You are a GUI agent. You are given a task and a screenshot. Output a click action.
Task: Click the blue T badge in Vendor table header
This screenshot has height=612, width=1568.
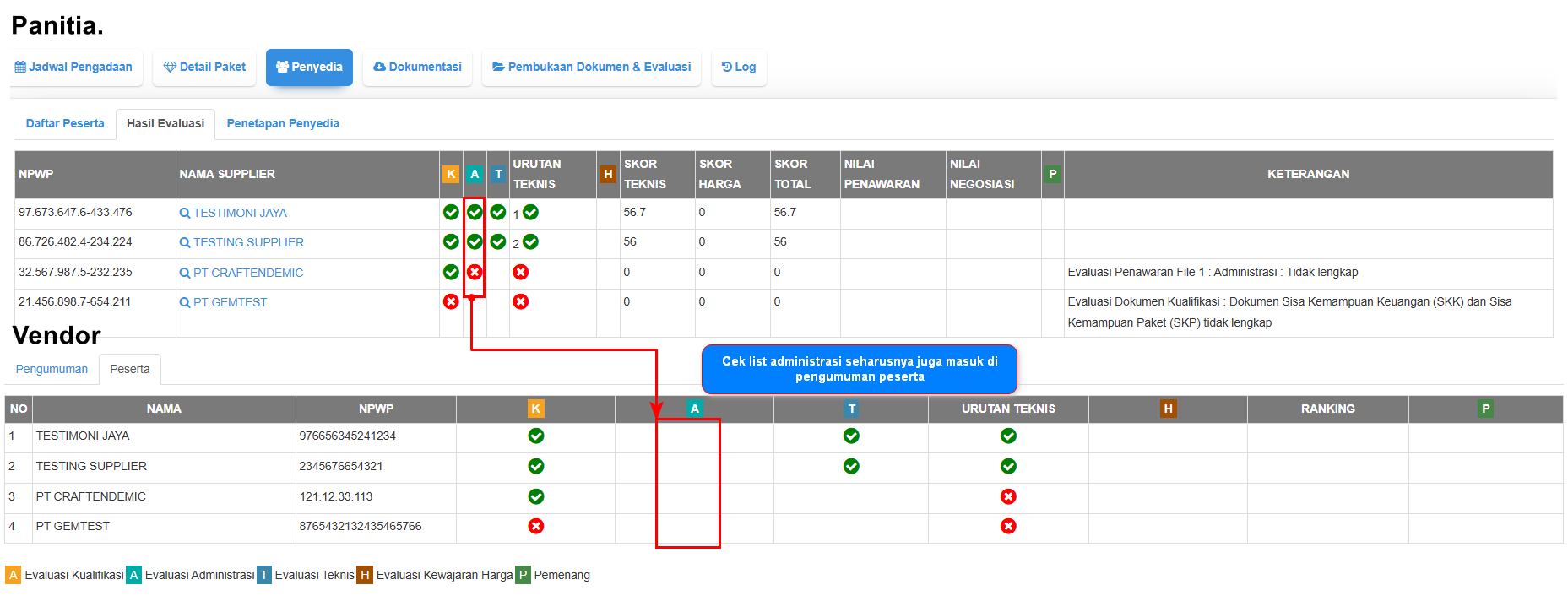click(851, 409)
